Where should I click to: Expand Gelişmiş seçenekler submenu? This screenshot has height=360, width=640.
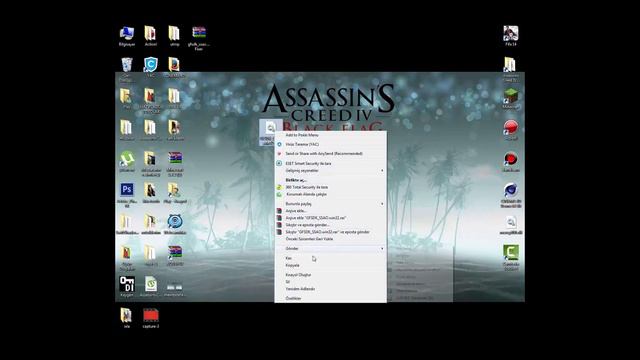[330, 171]
